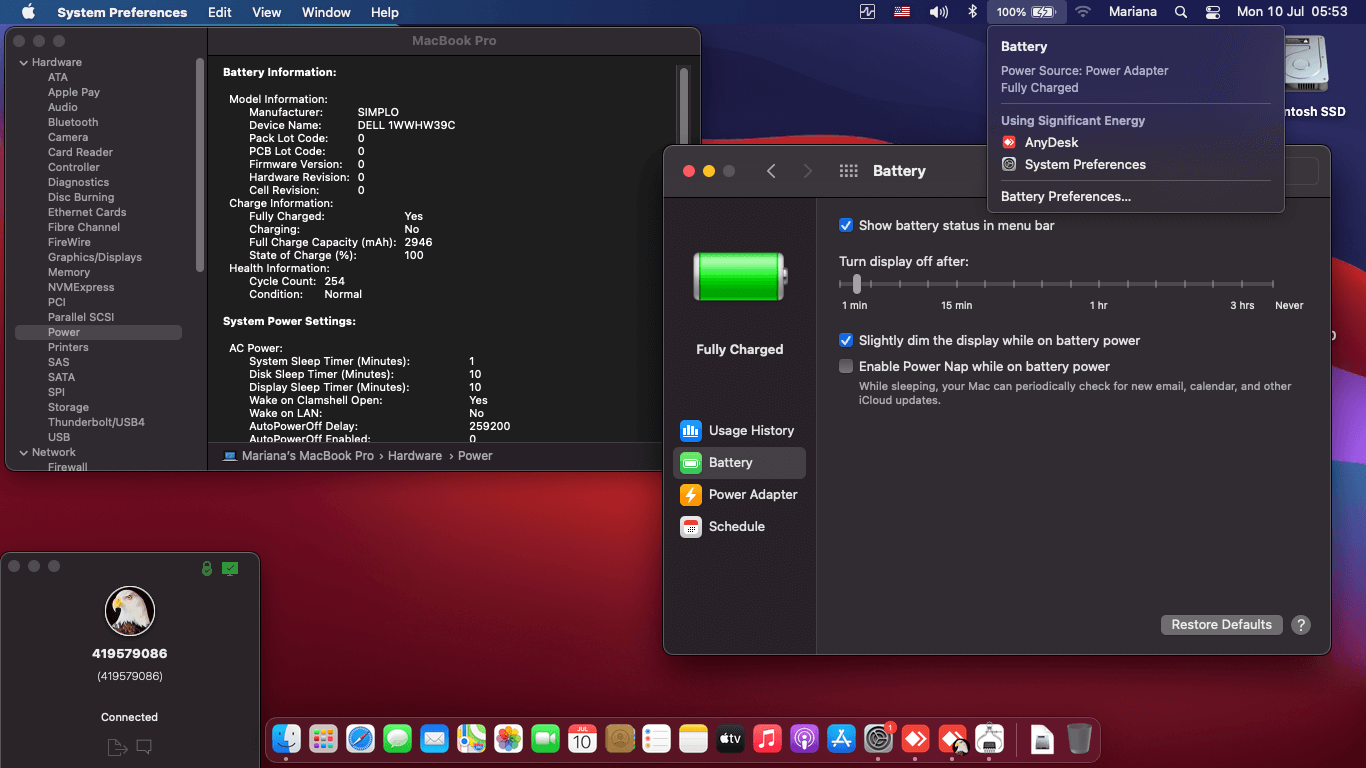Open Reminders from the Dock
The width and height of the screenshot is (1366, 768).
pyautogui.click(x=656, y=739)
